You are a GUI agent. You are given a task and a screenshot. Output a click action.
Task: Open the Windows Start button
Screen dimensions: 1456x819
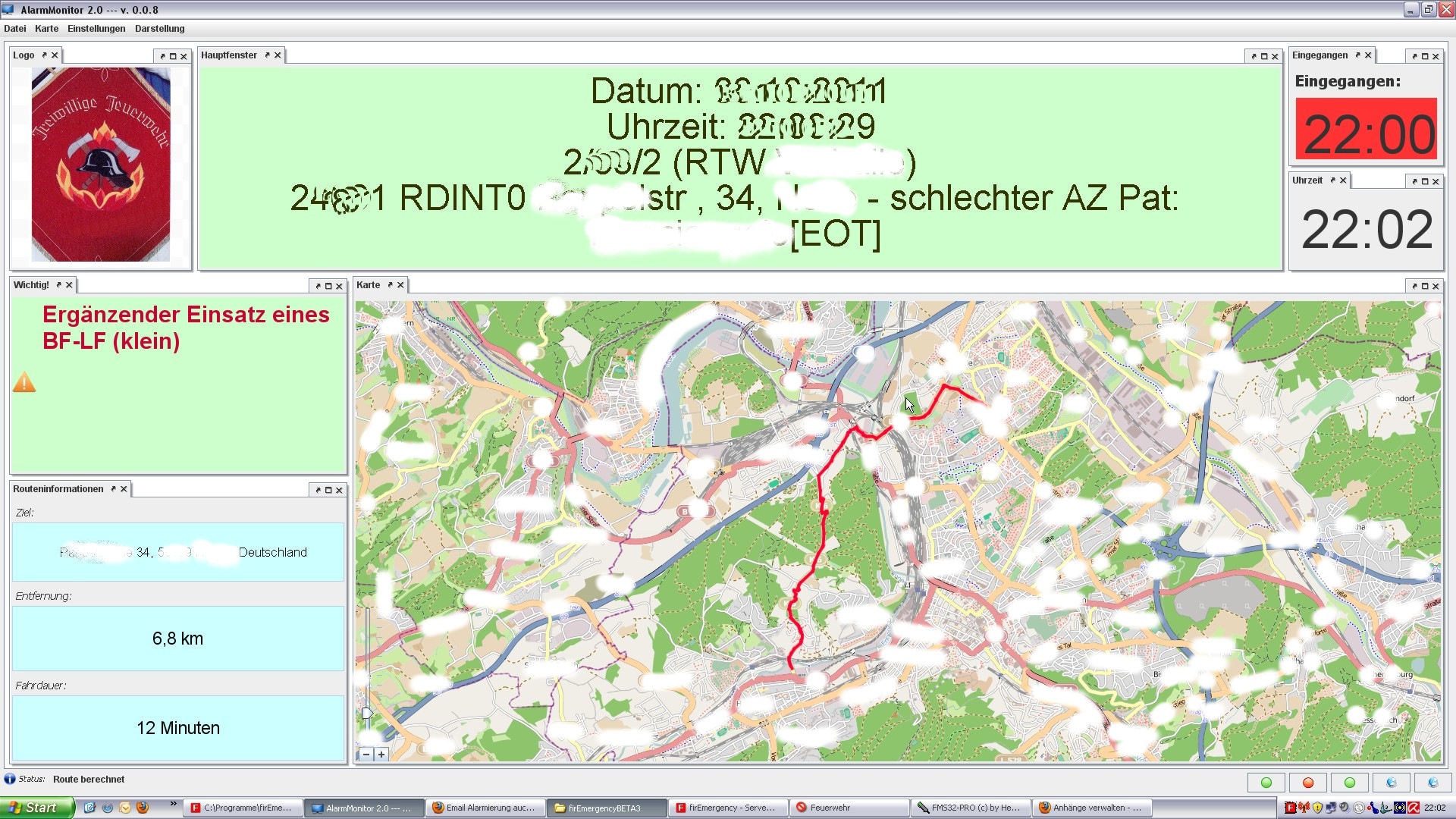point(36,808)
